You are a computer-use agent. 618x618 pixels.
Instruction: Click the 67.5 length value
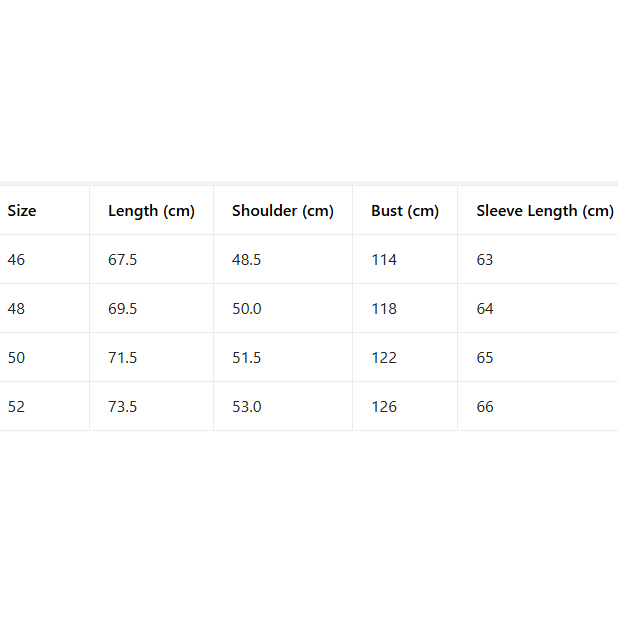click(122, 260)
